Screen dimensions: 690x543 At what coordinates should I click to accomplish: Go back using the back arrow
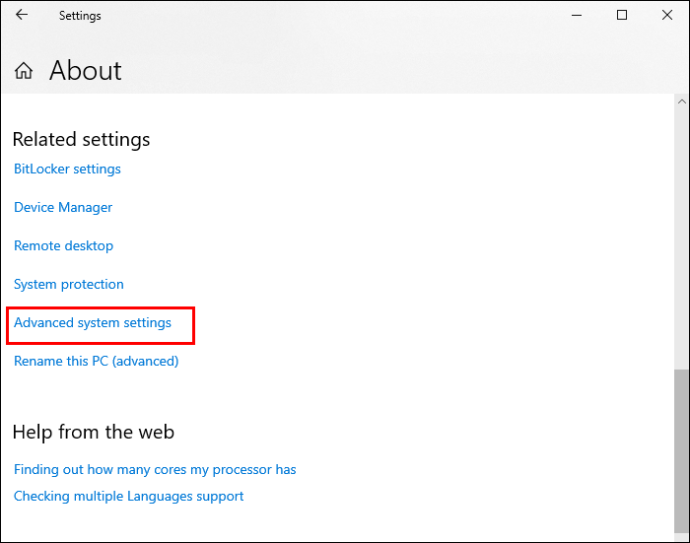click(22, 15)
